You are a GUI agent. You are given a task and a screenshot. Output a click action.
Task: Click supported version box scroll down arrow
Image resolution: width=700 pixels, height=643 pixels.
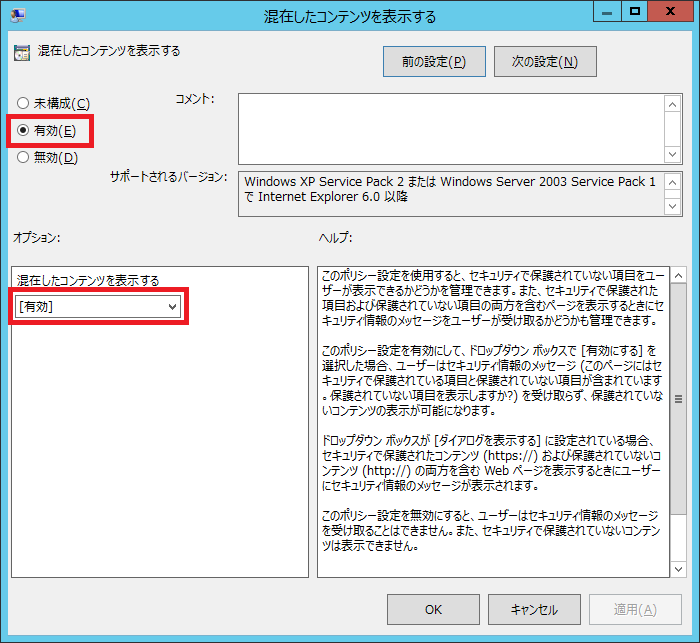[673, 206]
